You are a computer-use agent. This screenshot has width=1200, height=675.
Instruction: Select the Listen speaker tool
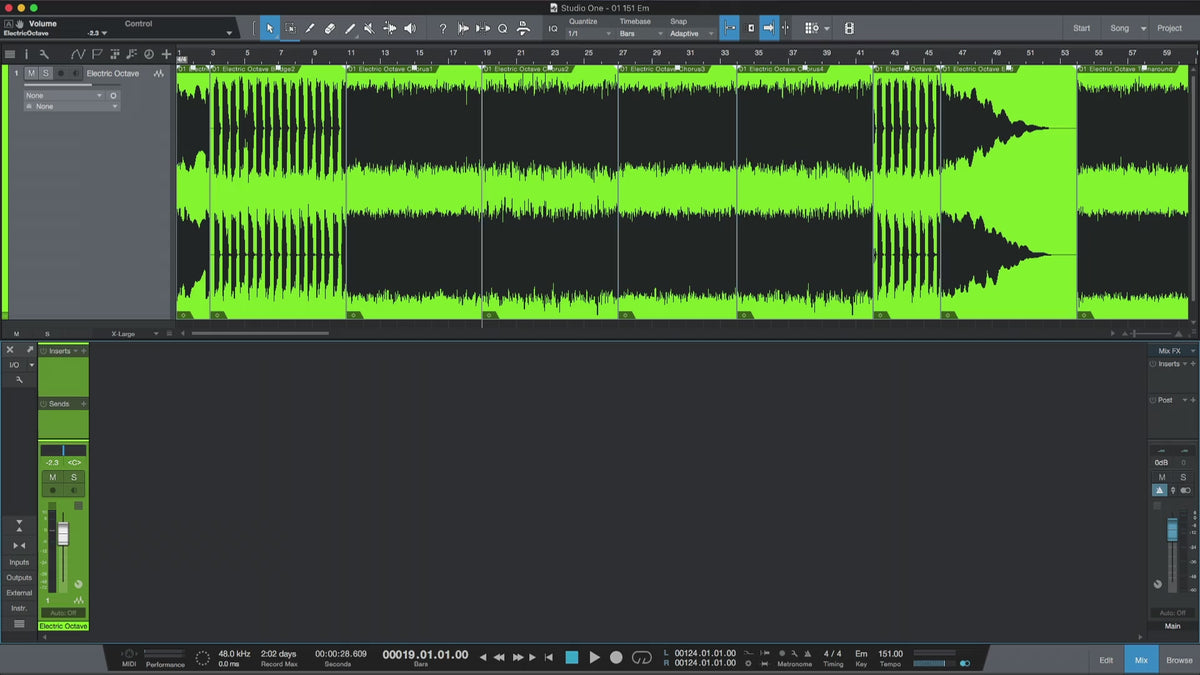409,29
